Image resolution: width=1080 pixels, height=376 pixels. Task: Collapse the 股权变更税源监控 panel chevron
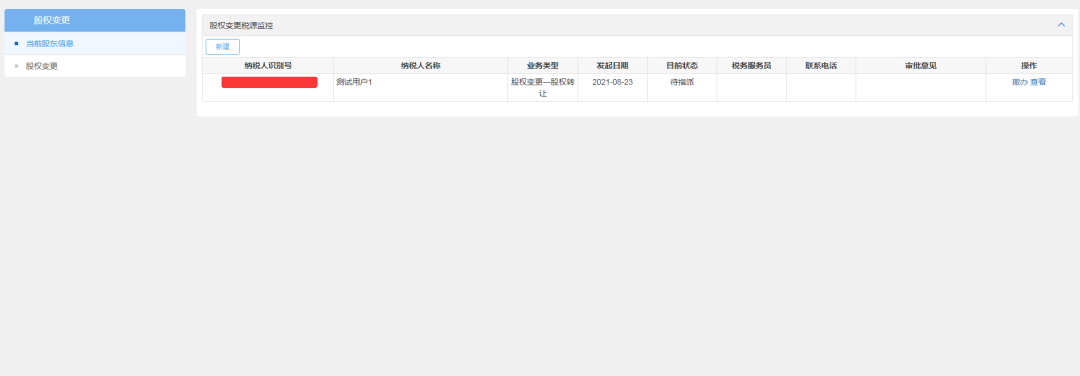pos(1061,25)
